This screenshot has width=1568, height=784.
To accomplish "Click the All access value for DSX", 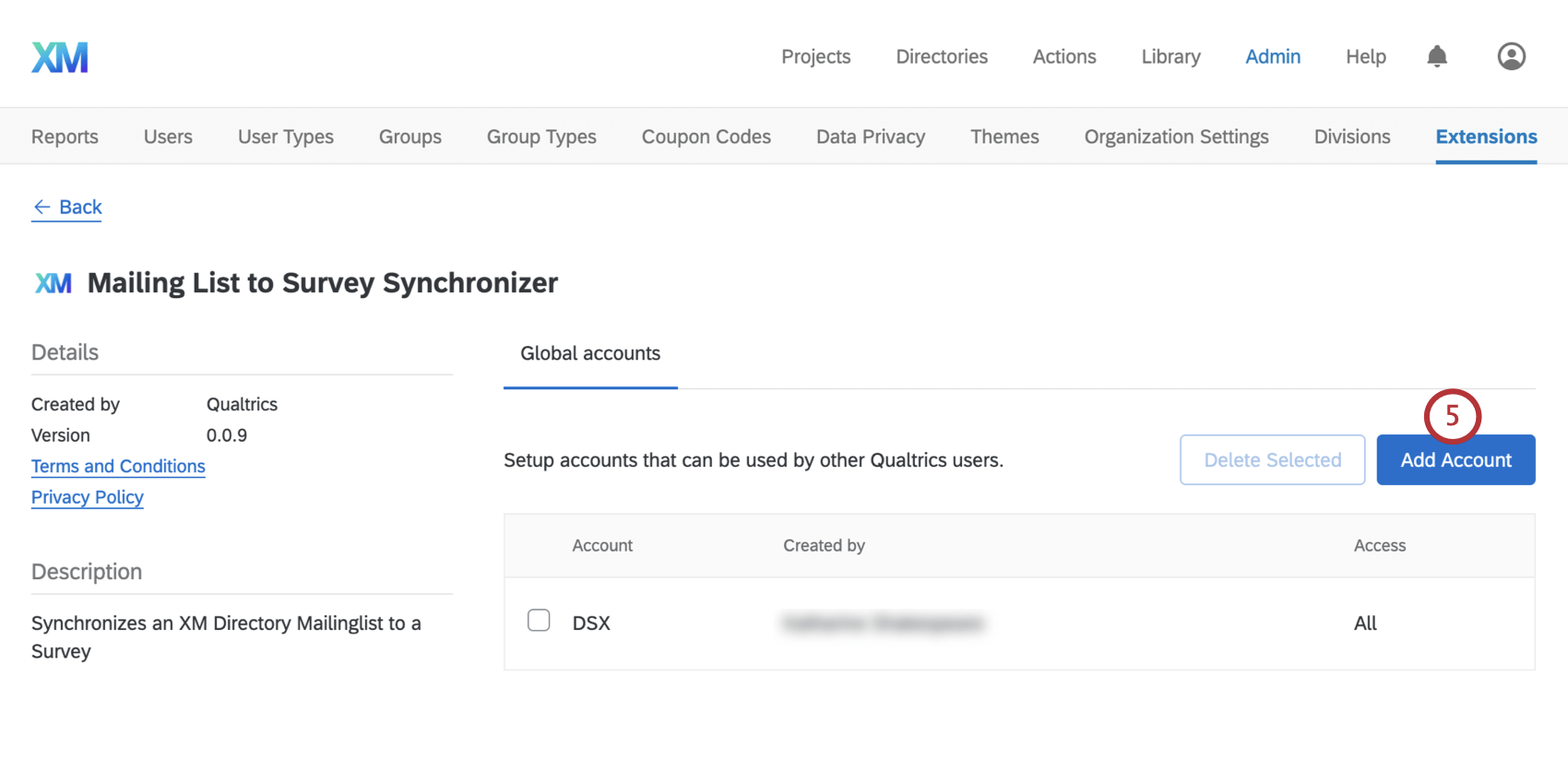I will tap(1365, 624).
